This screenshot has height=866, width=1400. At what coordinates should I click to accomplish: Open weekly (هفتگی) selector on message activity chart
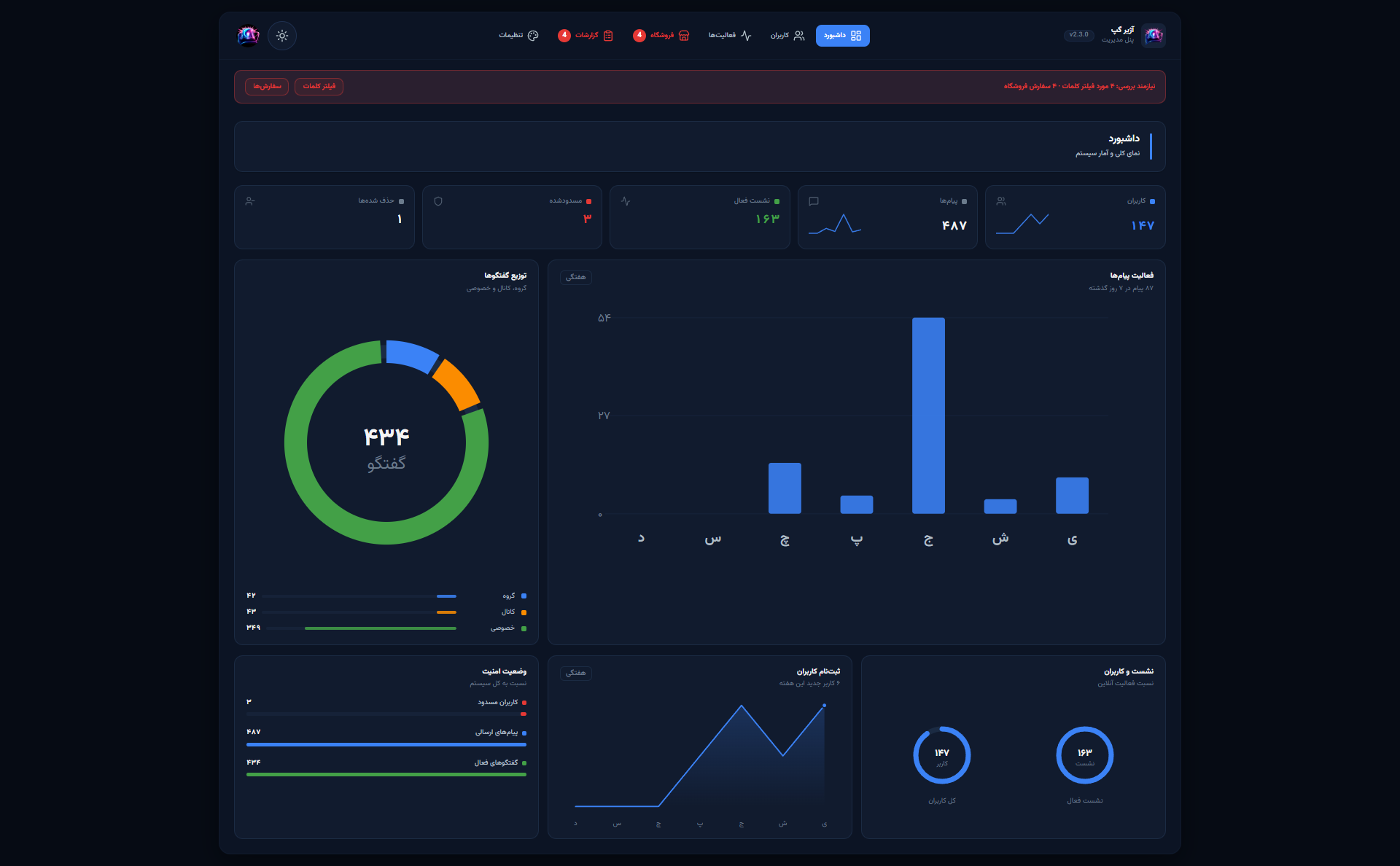click(576, 278)
